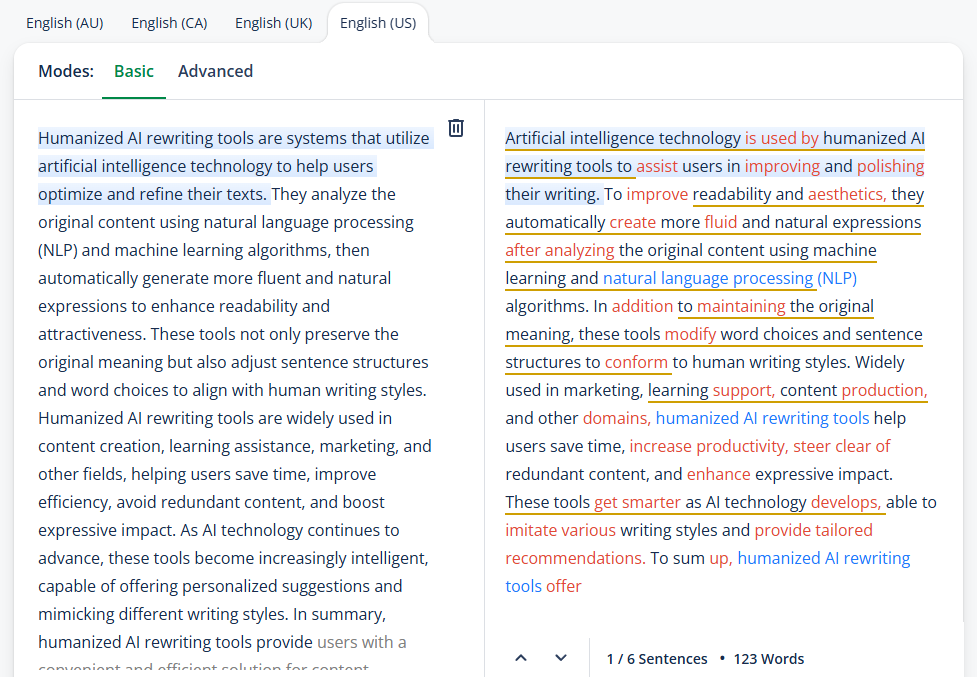This screenshot has height=677, width=977.
Task: Click the phrase "imitate various" in output
Action: 560,530
